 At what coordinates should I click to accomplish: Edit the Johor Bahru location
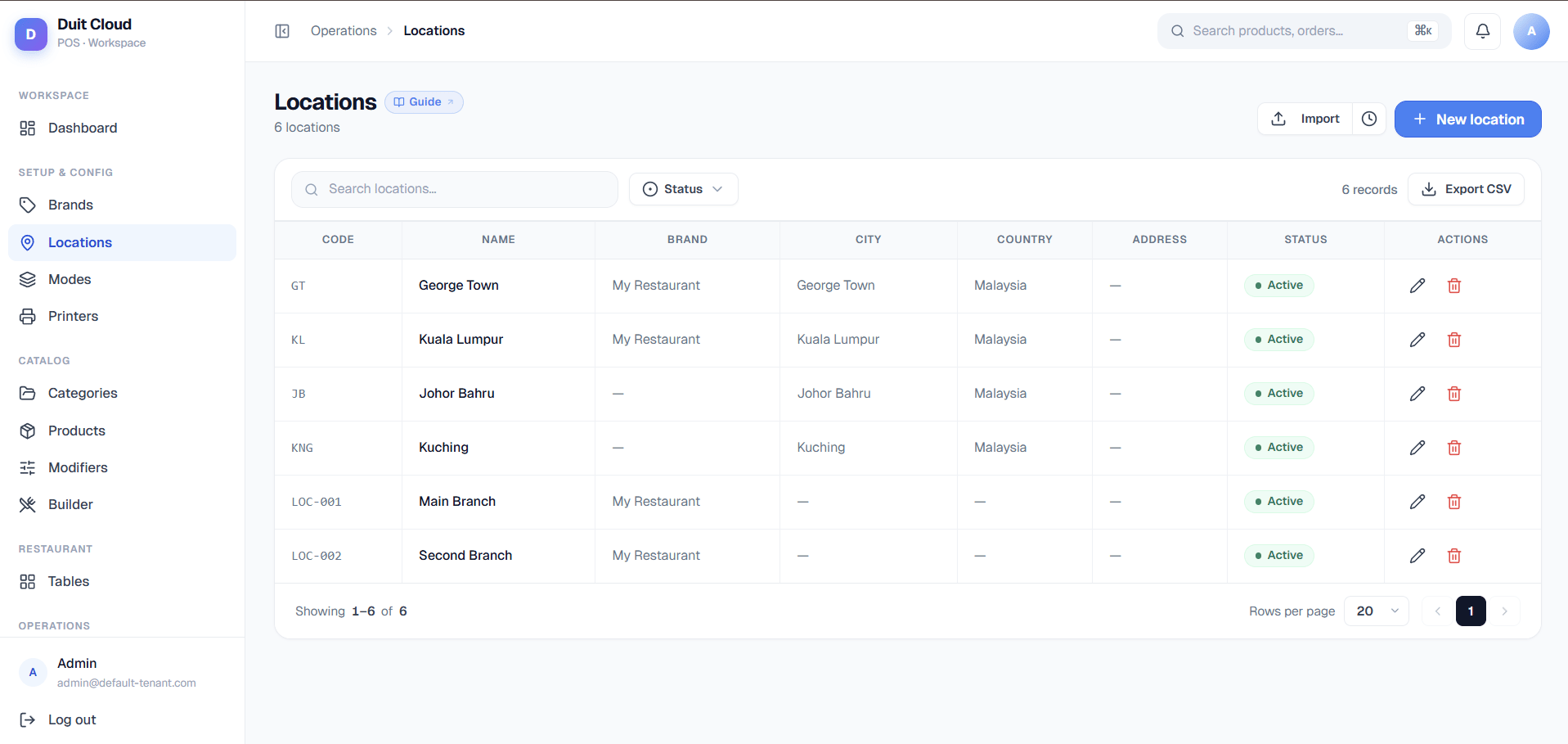click(x=1417, y=394)
